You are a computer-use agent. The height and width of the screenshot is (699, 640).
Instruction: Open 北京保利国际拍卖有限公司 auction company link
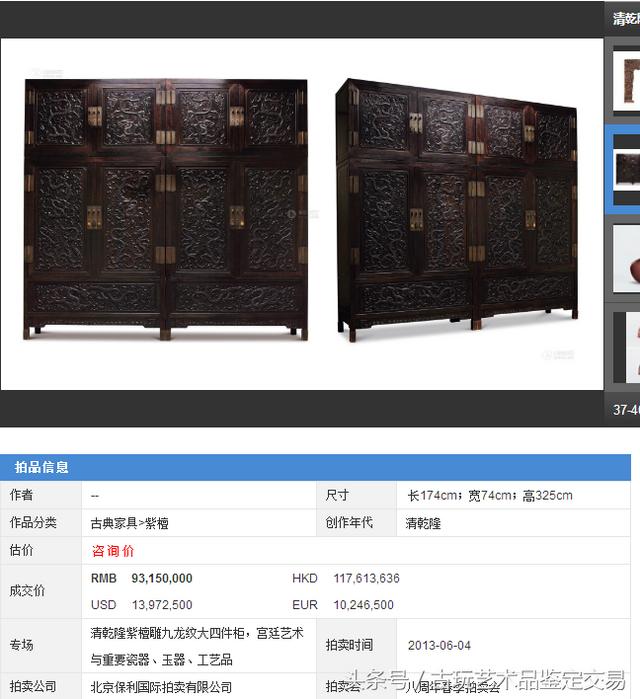(161, 687)
